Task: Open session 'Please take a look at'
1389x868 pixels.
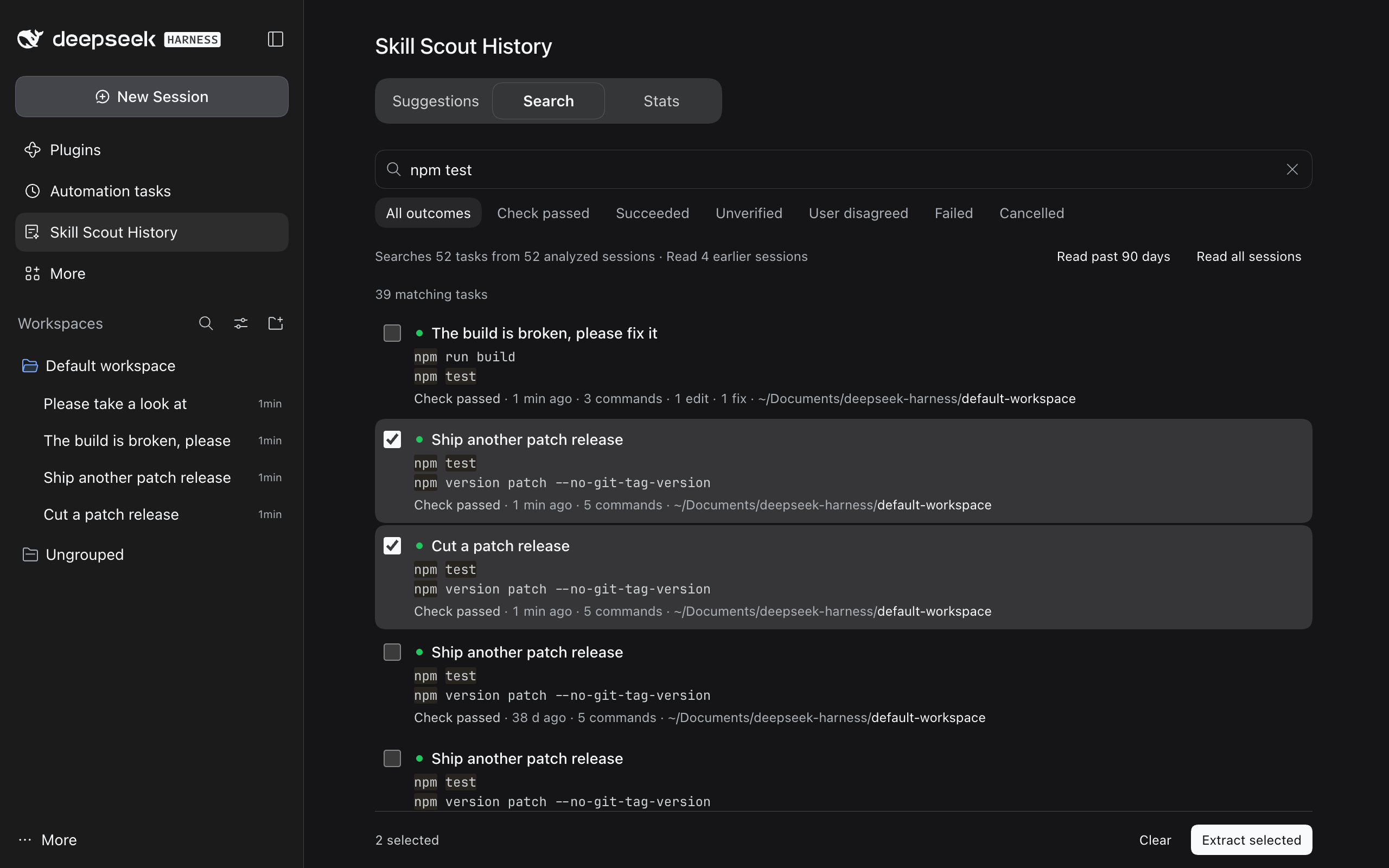Action: 151,404
